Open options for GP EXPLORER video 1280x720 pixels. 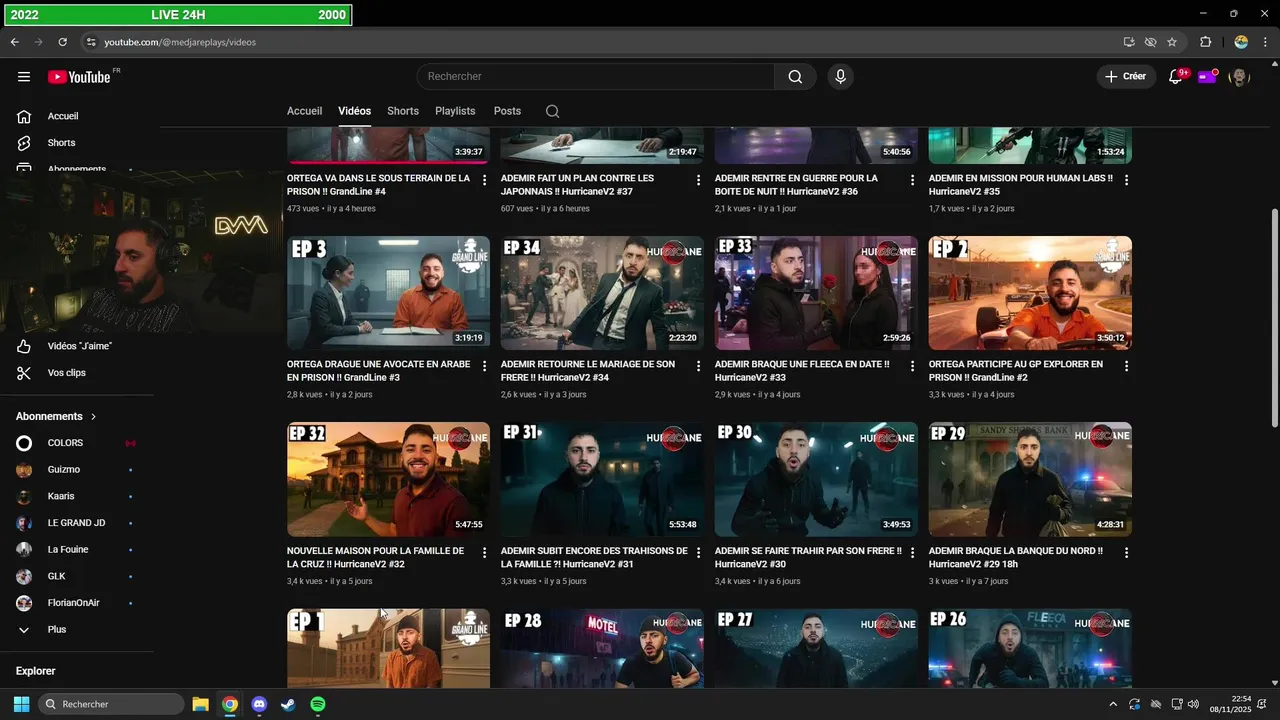(1126, 366)
